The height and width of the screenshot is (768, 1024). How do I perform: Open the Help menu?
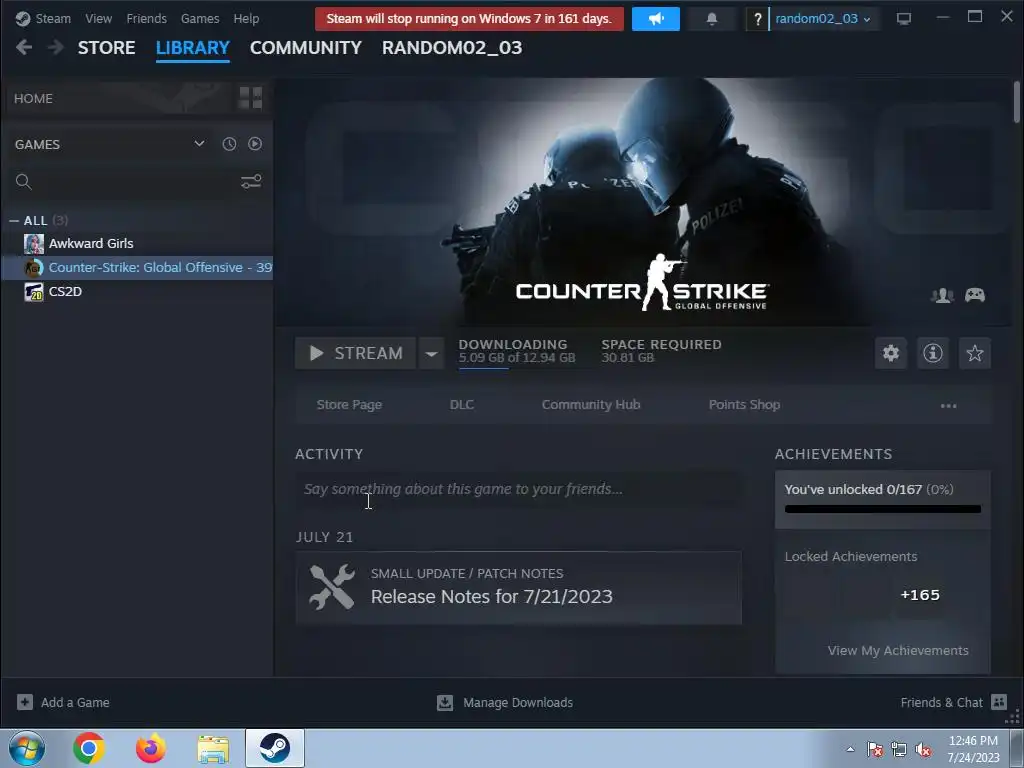tap(246, 18)
